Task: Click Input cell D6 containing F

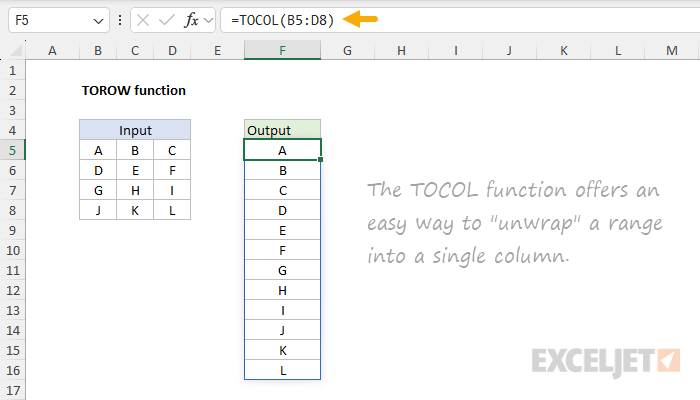Action: point(172,170)
